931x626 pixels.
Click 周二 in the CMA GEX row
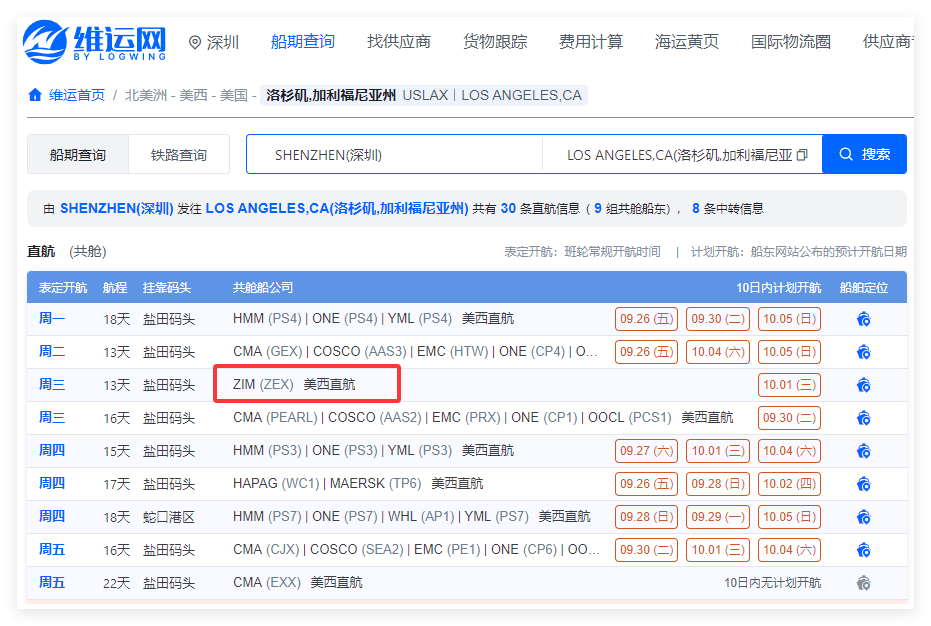52,352
